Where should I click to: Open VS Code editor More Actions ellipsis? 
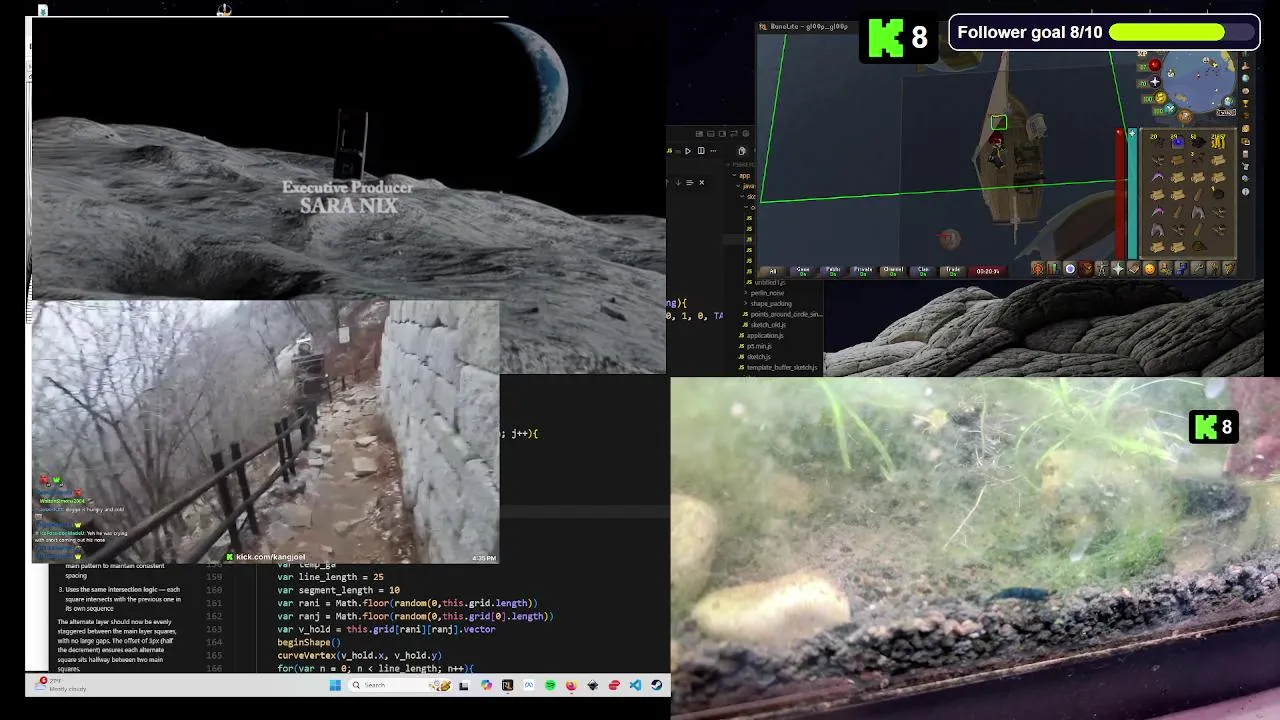tap(713, 151)
